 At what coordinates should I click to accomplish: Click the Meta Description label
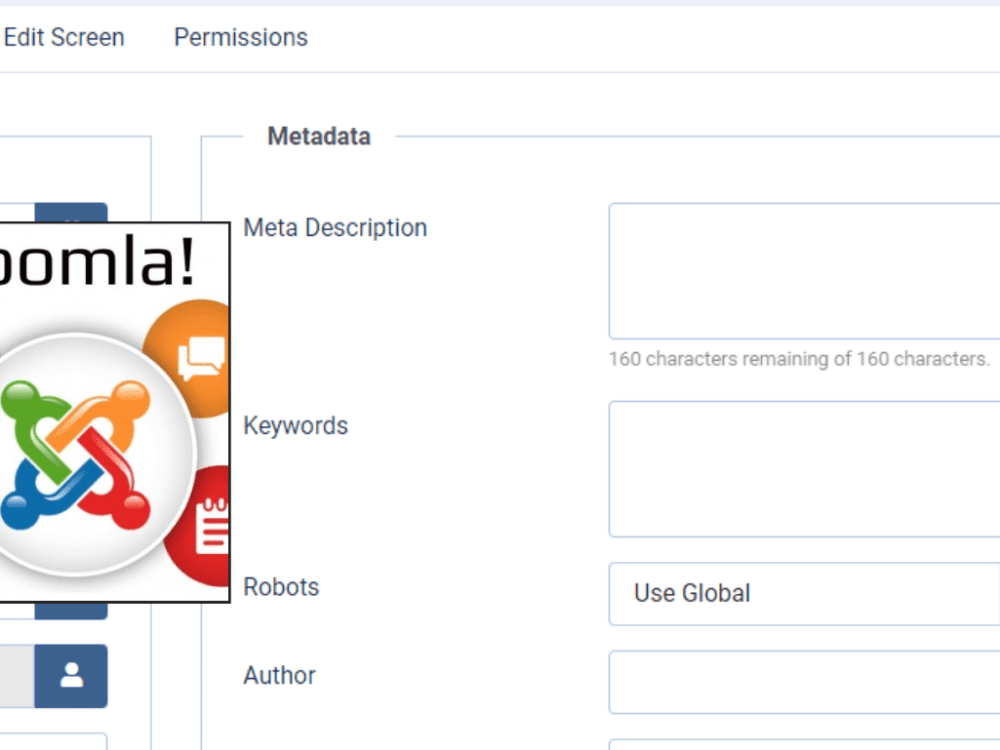(335, 228)
